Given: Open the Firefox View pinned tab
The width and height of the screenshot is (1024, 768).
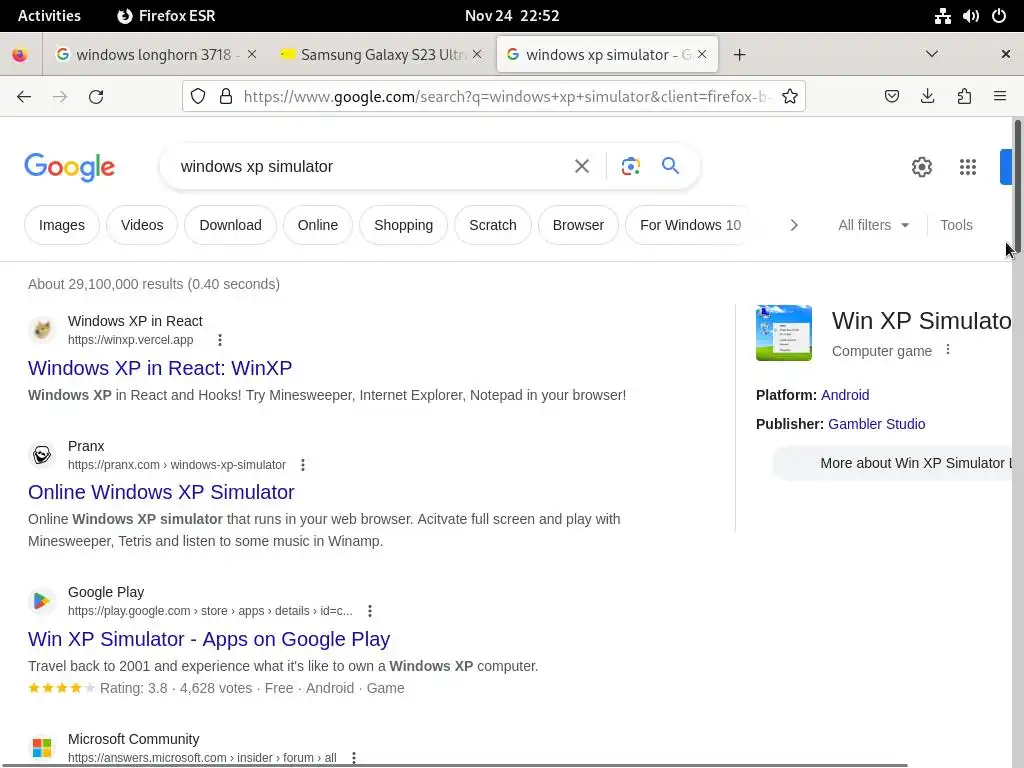Looking at the screenshot, I should coord(20,55).
